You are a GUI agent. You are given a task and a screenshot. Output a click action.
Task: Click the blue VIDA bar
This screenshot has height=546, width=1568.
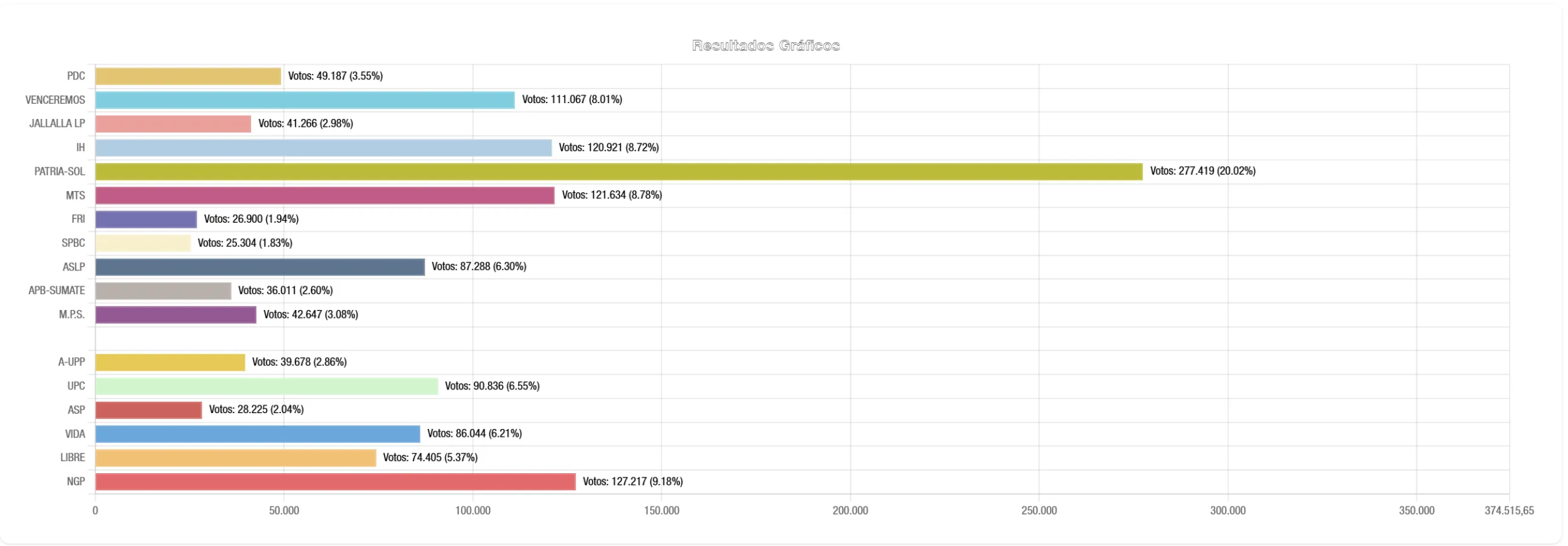click(x=257, y=434)
